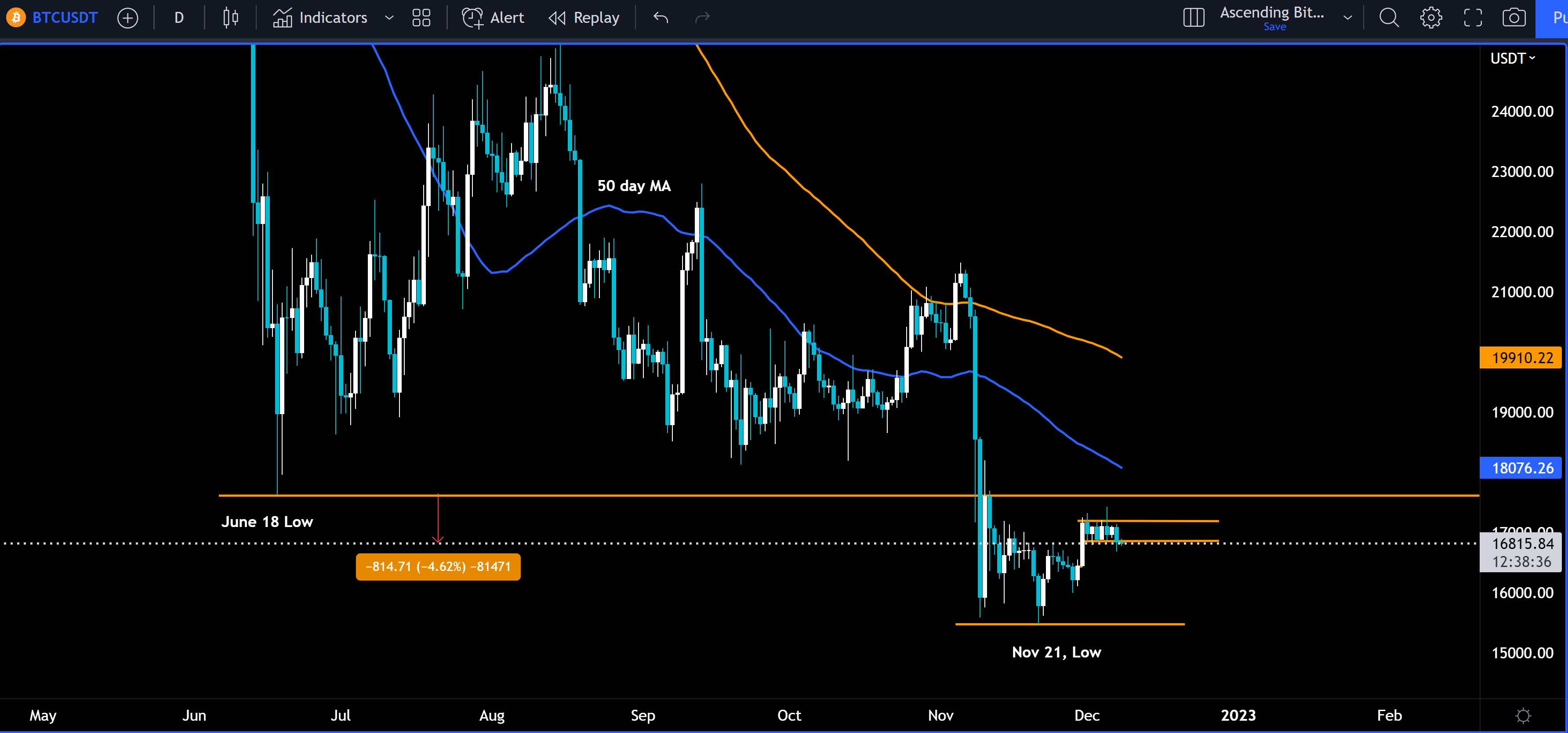
Task: Open the USDT currency dropdown
Action: pyautogui.click(x=1513, y=58)
